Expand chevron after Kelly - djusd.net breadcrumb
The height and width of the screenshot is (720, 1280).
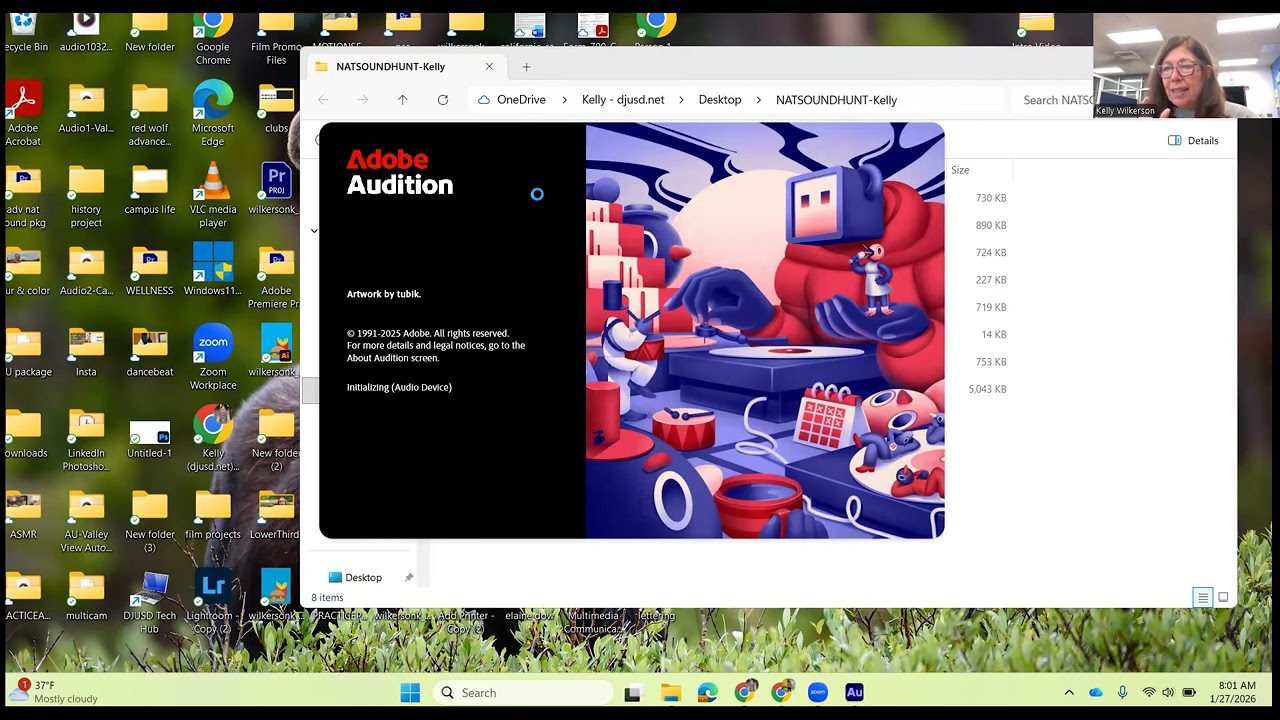[681, 100]
